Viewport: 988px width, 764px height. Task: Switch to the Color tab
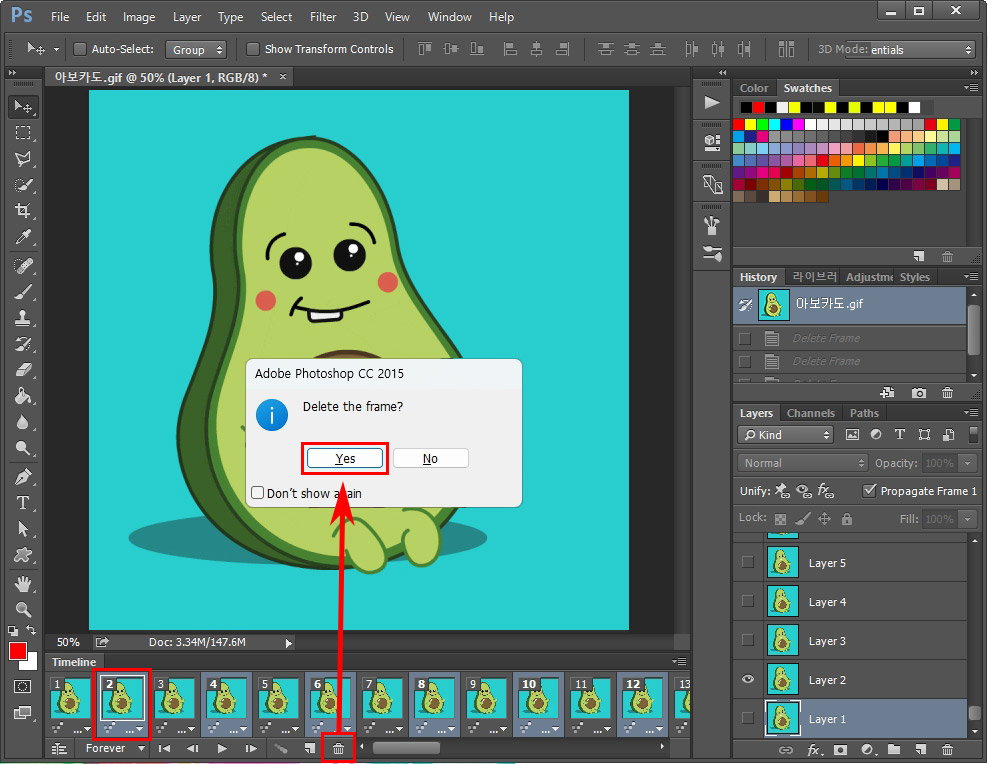click(x=754, y=88)
